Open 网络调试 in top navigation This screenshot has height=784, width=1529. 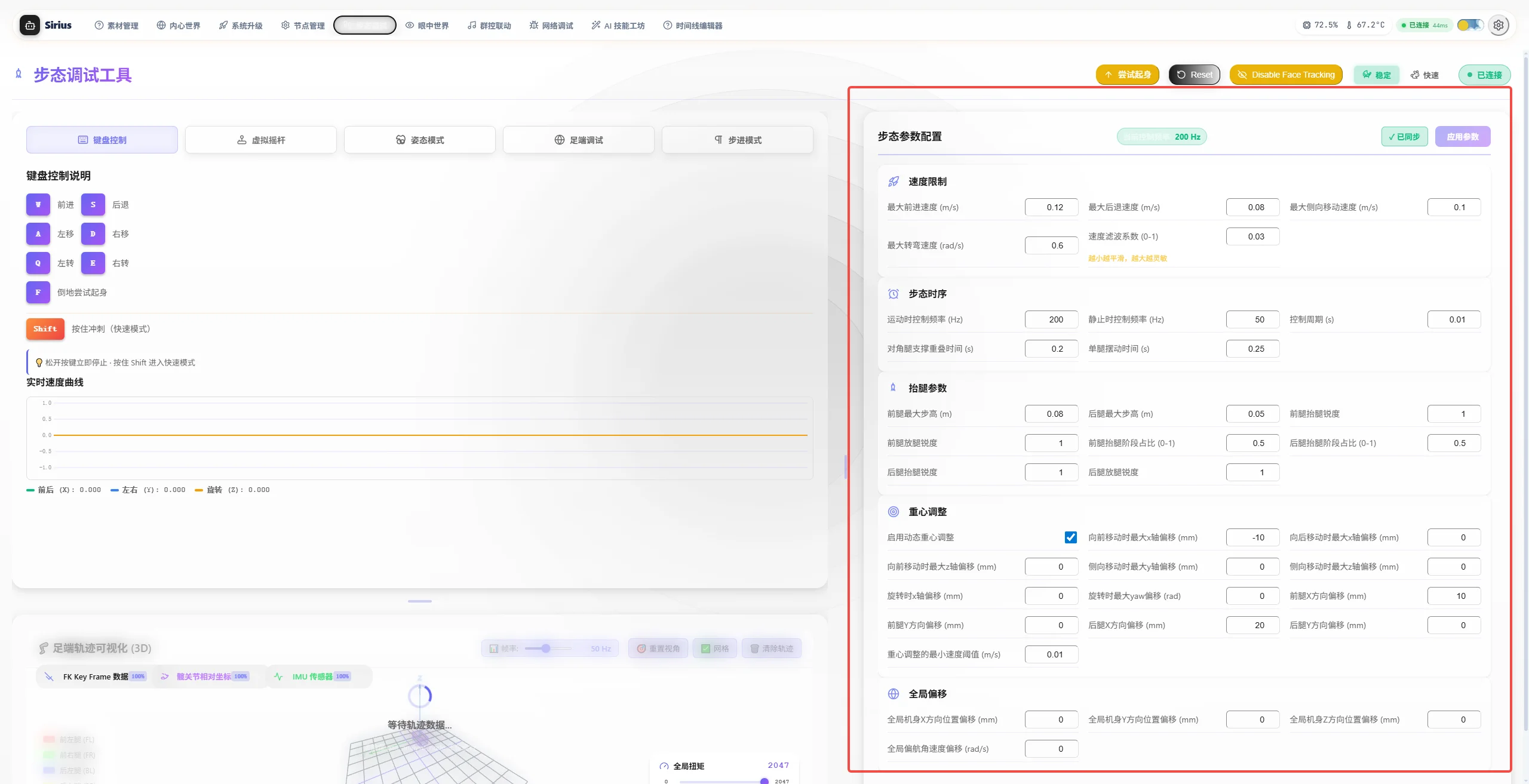pyautogui.click(x=551, y=26)
